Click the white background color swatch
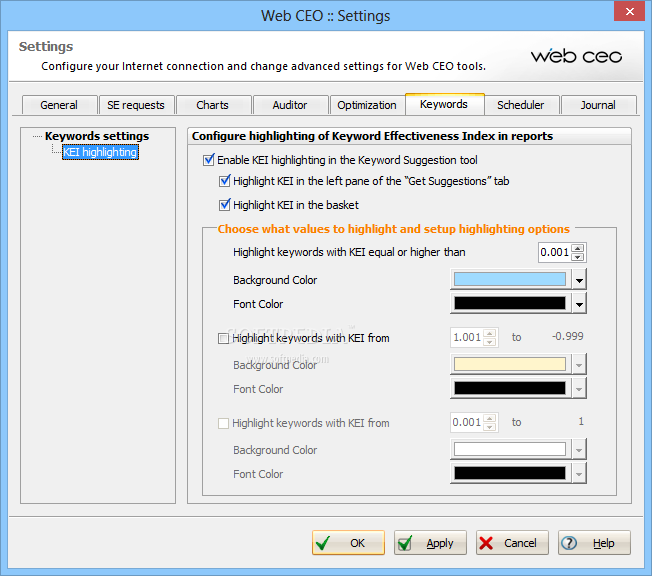This screenshot has height=576, width=652. point(510,449)
